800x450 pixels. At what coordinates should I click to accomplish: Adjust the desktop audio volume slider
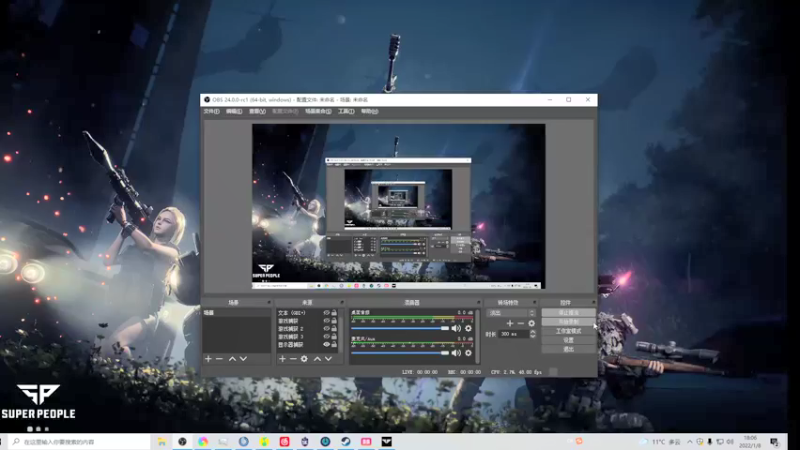[x=400, y=329]
